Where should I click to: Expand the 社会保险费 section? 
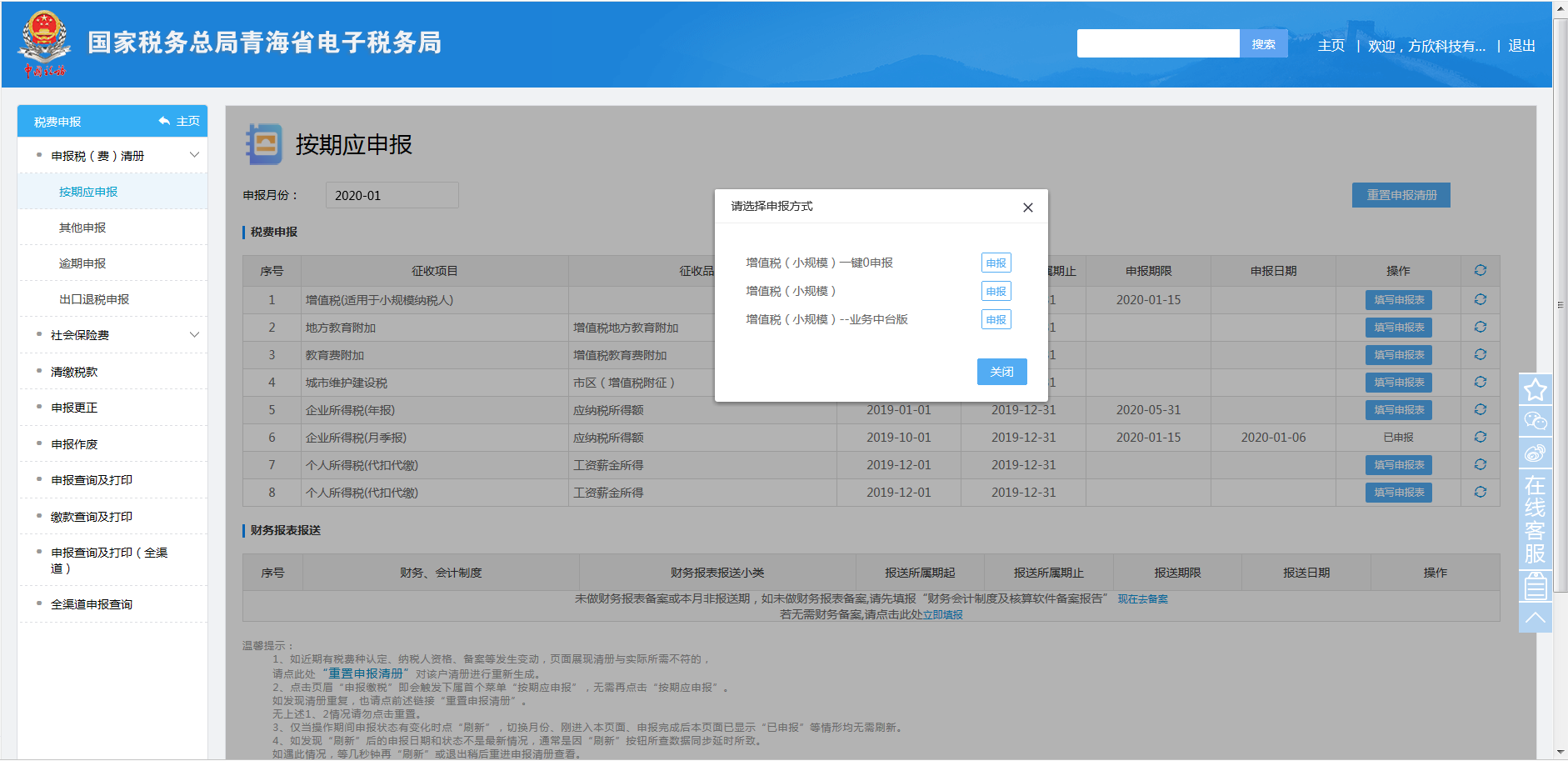[195, 334]
